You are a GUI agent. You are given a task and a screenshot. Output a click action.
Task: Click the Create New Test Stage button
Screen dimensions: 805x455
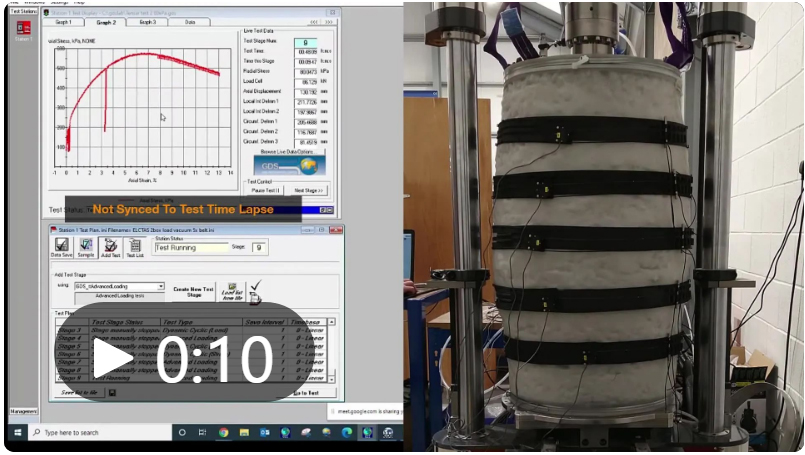[193, 292]
